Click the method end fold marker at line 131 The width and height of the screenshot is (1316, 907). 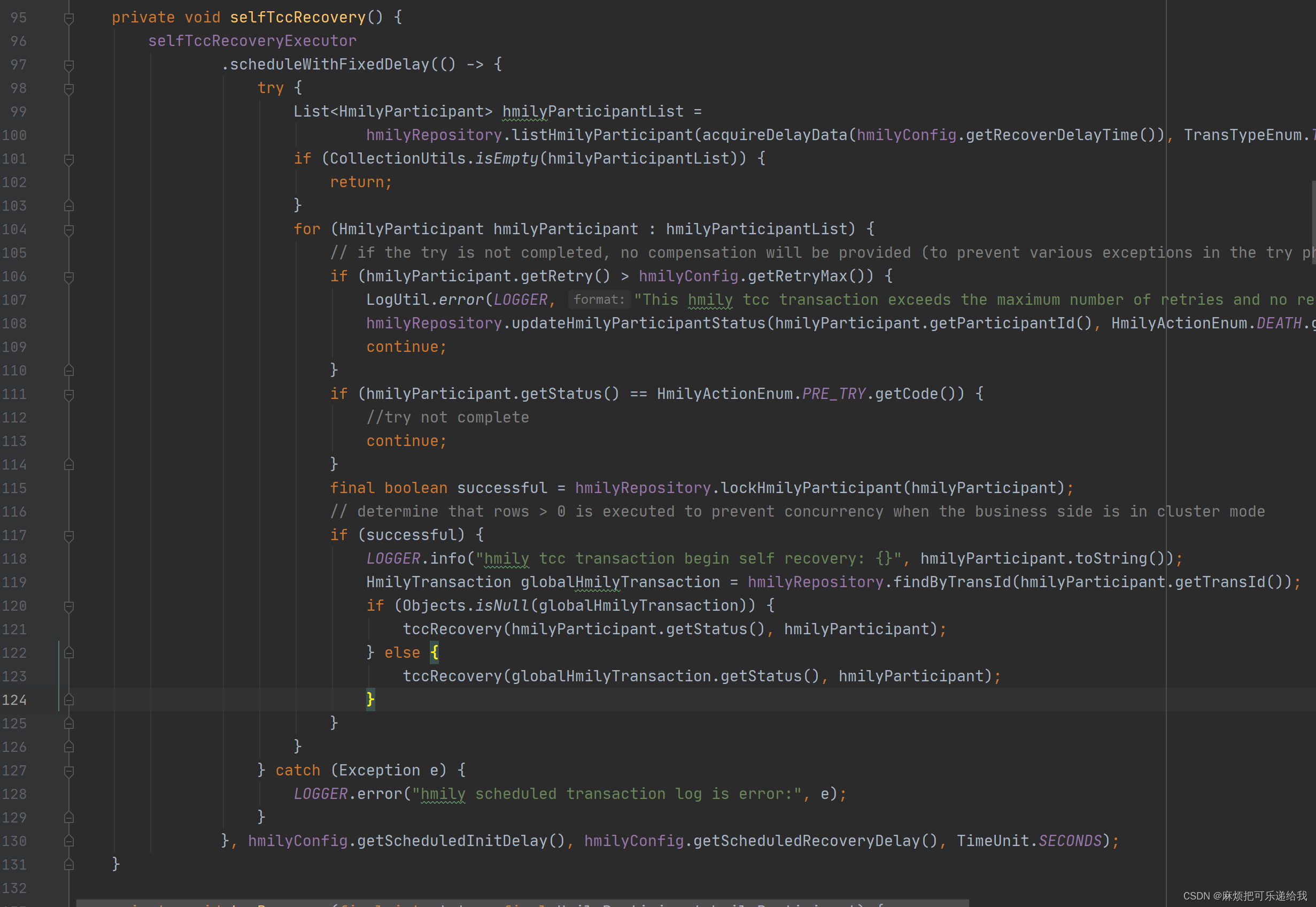(69, 865)
